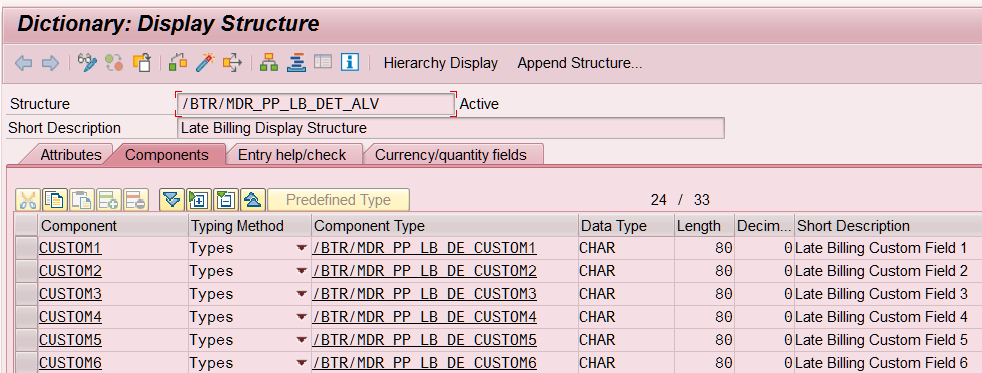Click the Length column header

click(x=704, y=226)
